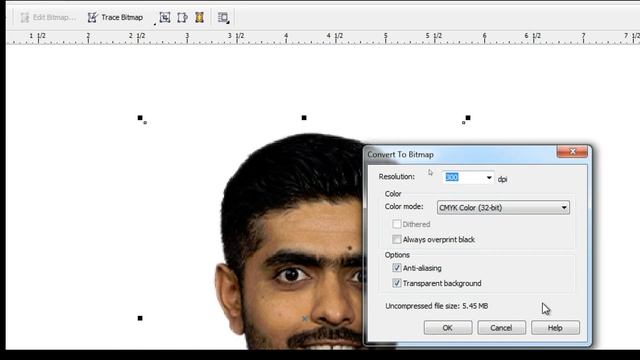Select the Crop Bitmap icon in toolbar
Screen dimensions: 640x360
[165, 17]
